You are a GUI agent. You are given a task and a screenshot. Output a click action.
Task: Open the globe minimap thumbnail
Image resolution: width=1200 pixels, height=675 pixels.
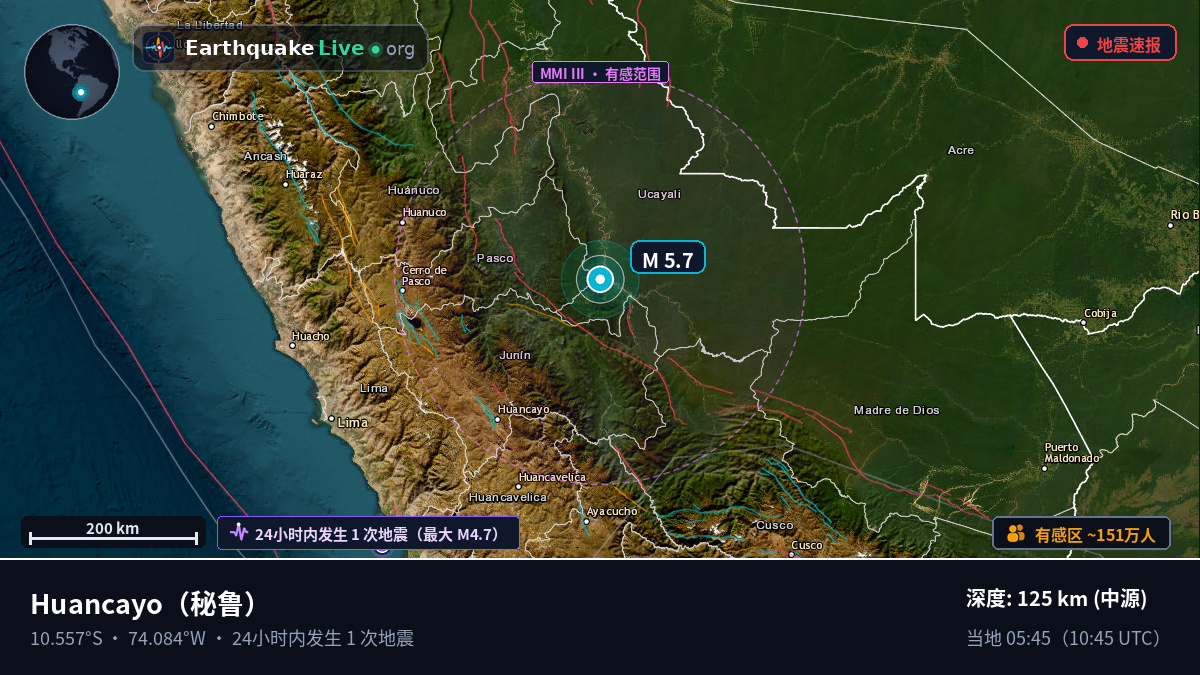(72, 72)
